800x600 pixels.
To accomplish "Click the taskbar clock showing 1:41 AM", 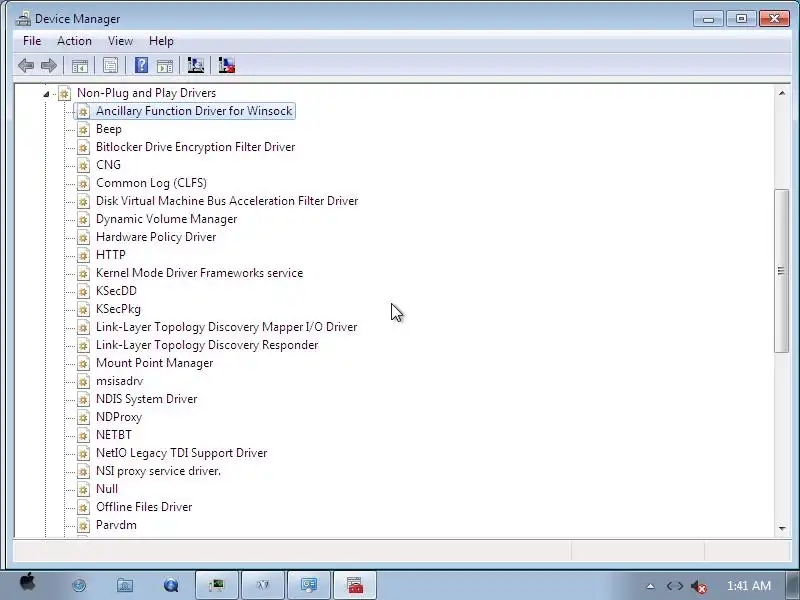I will click(748, 586).
